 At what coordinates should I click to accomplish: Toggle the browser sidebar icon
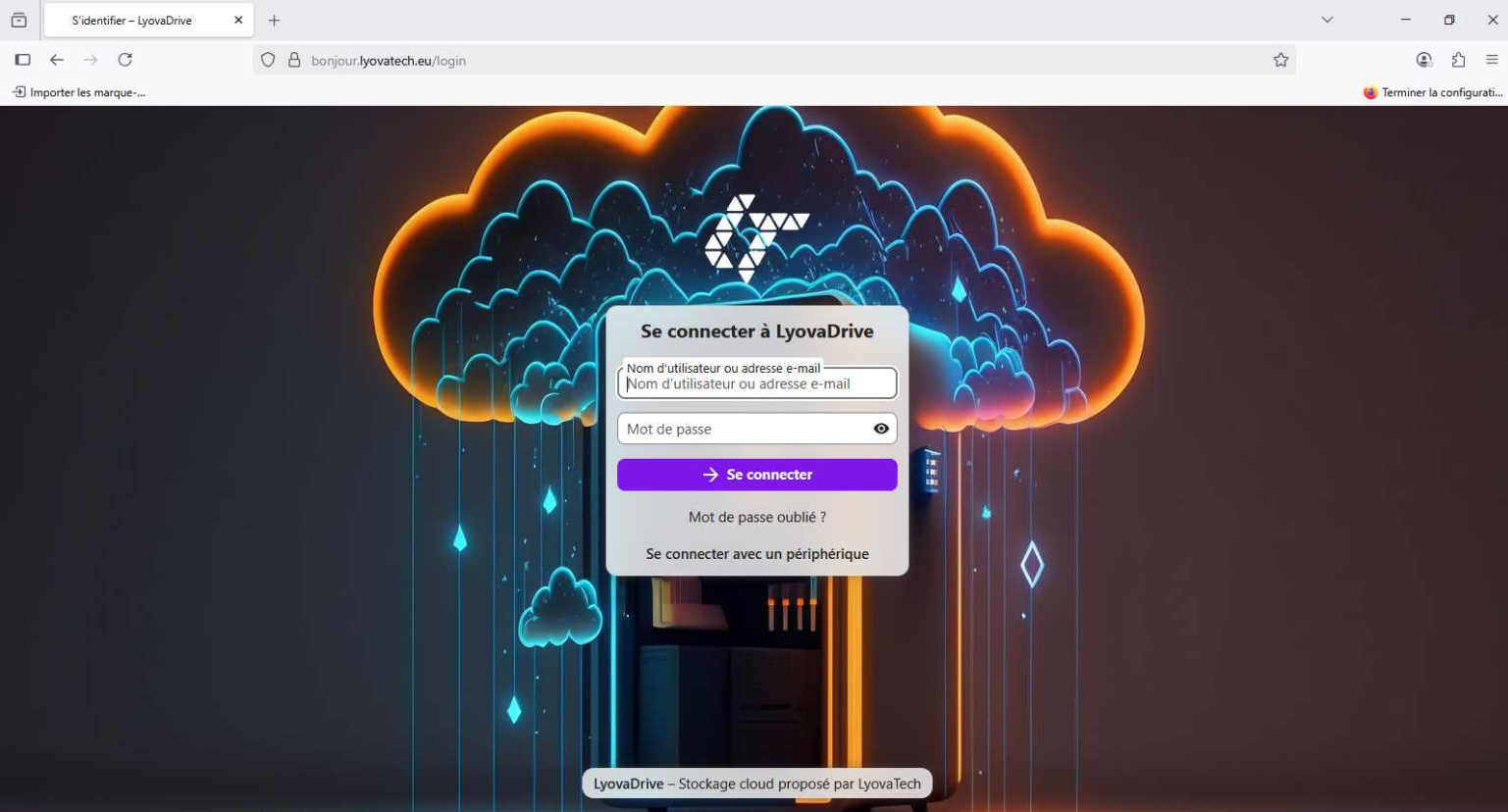pos(23,60)
